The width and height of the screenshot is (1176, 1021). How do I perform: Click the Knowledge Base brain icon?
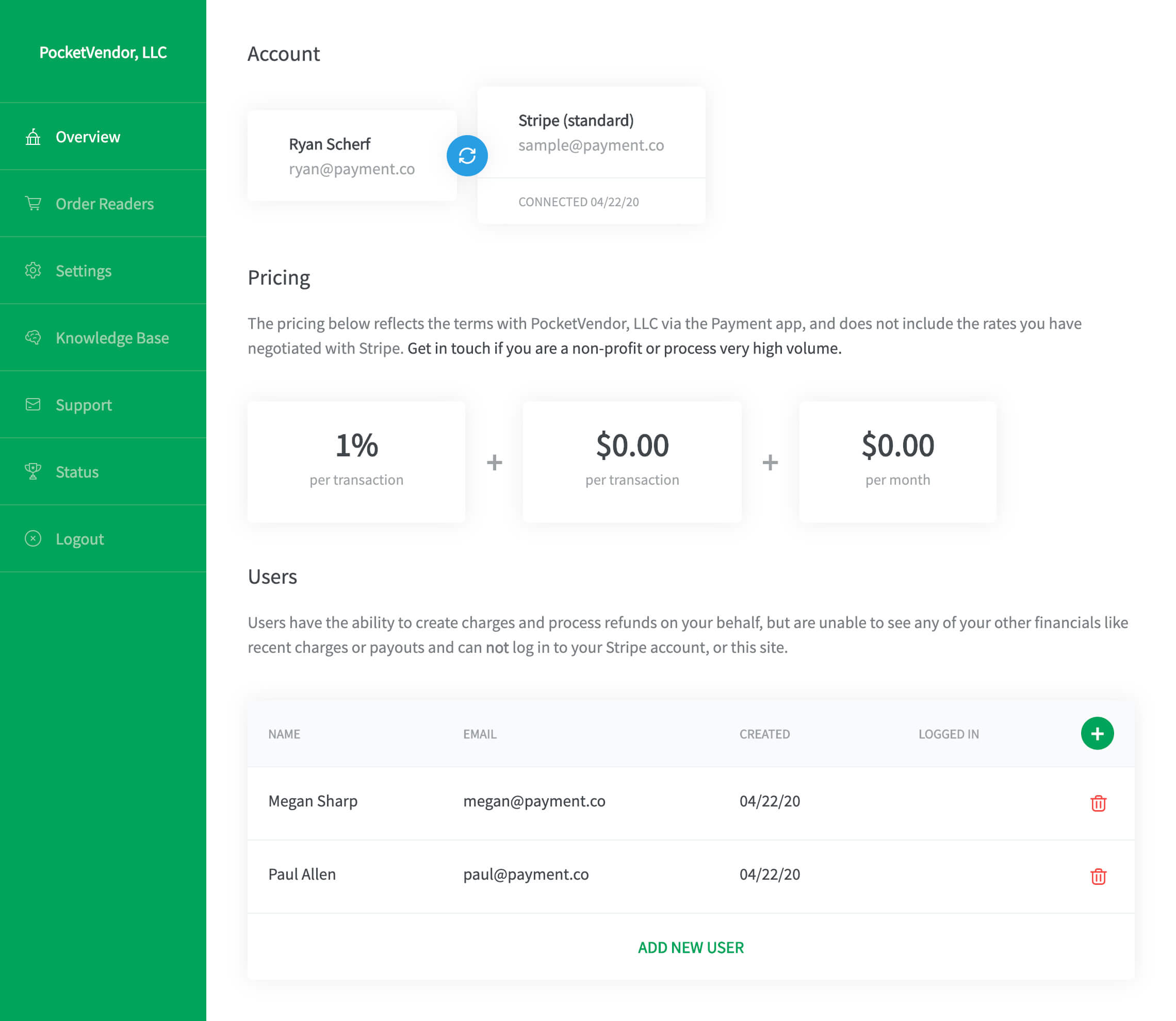click(x=33, y=337)
